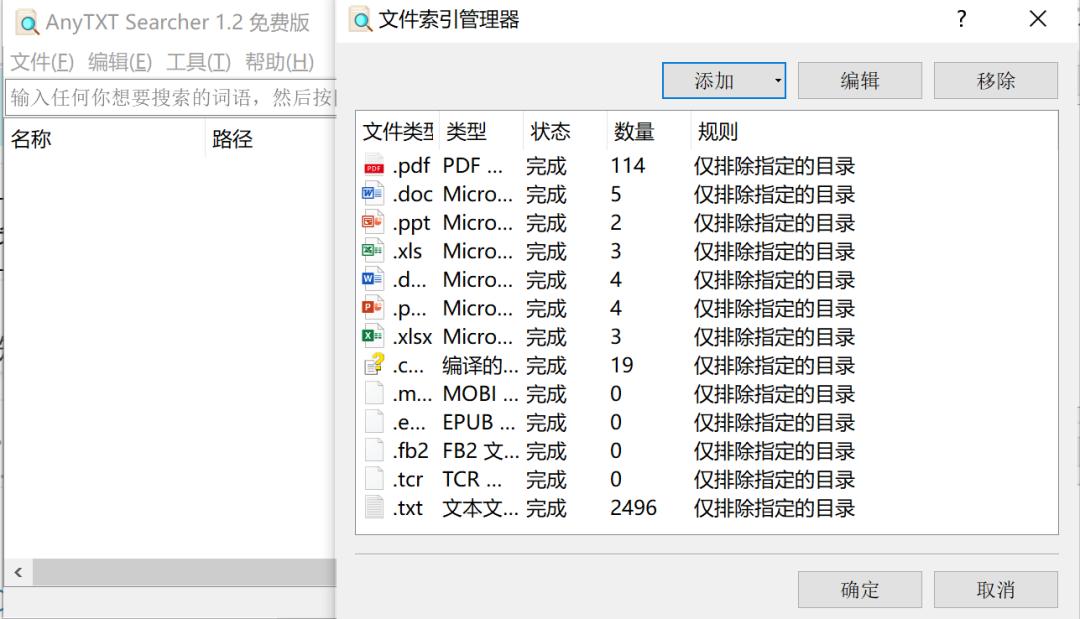This screenshot has width=1080, height=619.
Task: Sort by the 文件类型 column header
Action: (x=397, y=131)
